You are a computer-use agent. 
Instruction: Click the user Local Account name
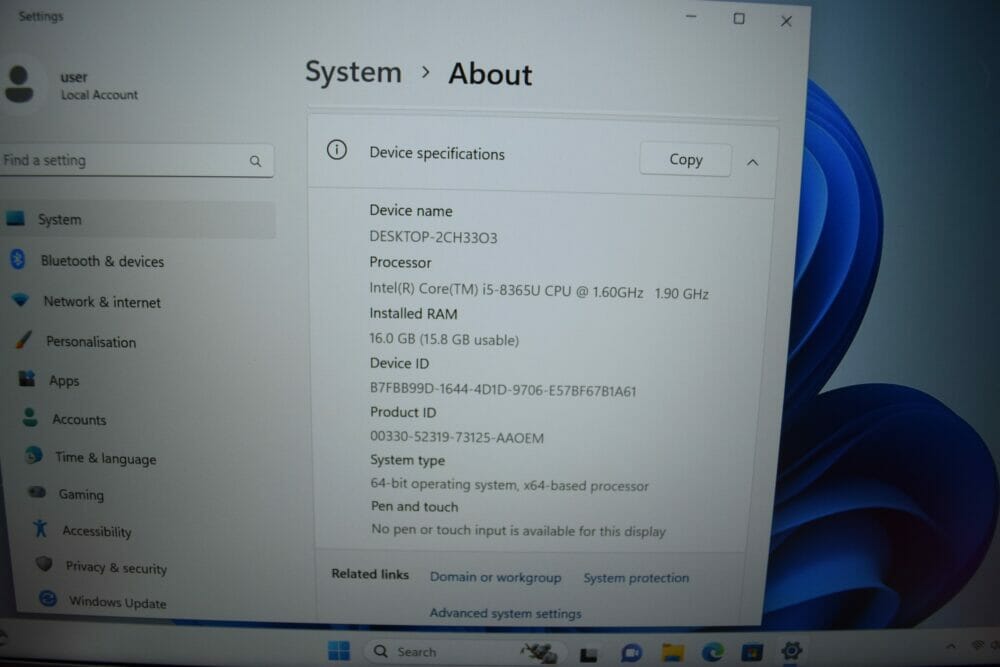coord(99,85)
